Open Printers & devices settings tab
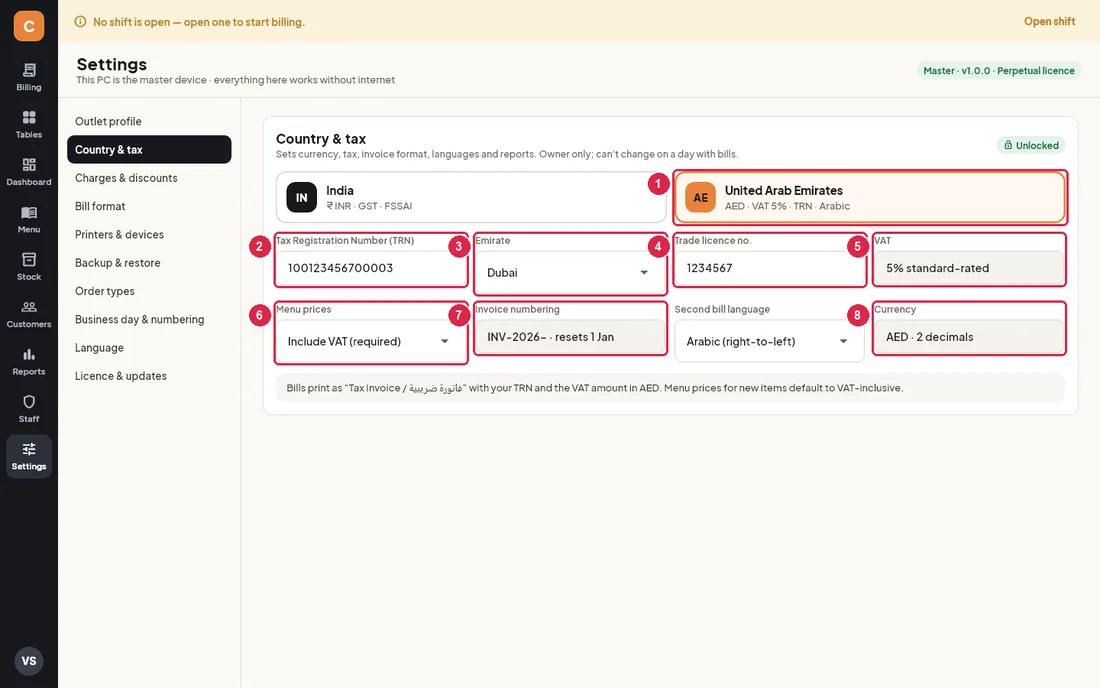1100x688 pixels. [x=149, y=234]
